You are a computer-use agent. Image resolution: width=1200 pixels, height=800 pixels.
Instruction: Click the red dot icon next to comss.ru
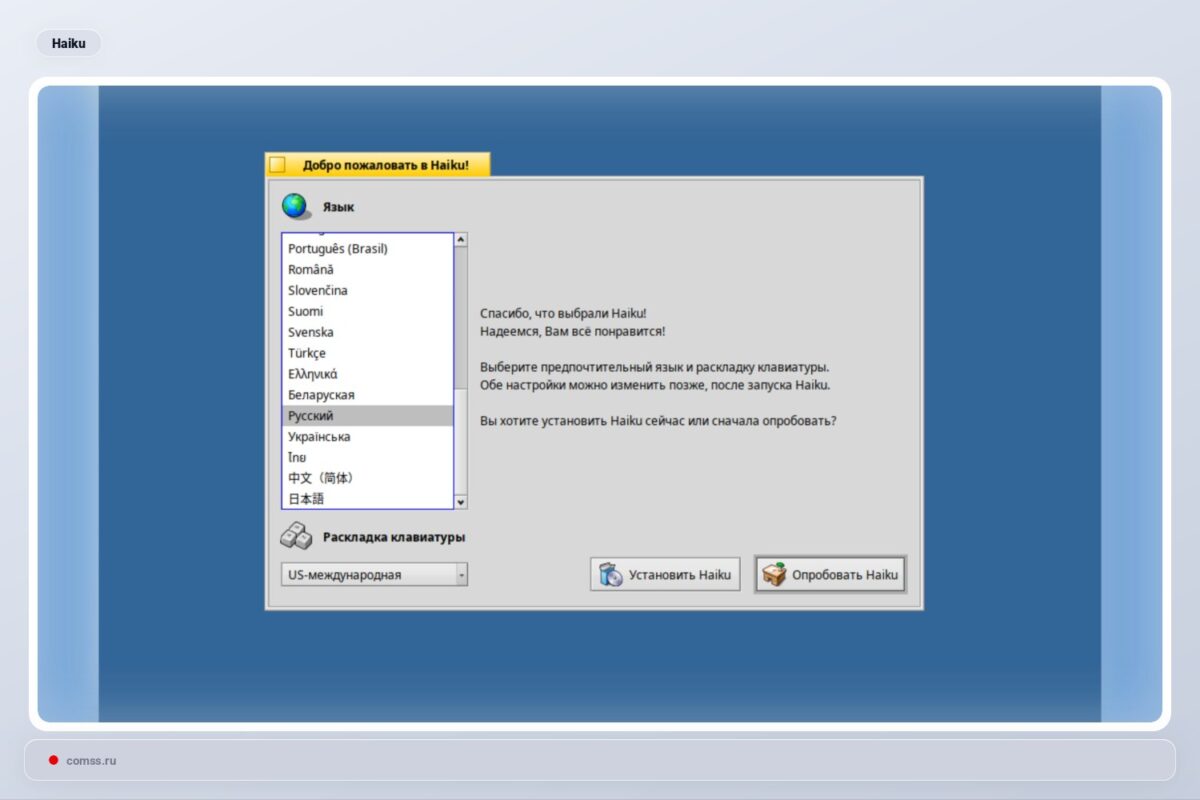click(52, 760)
